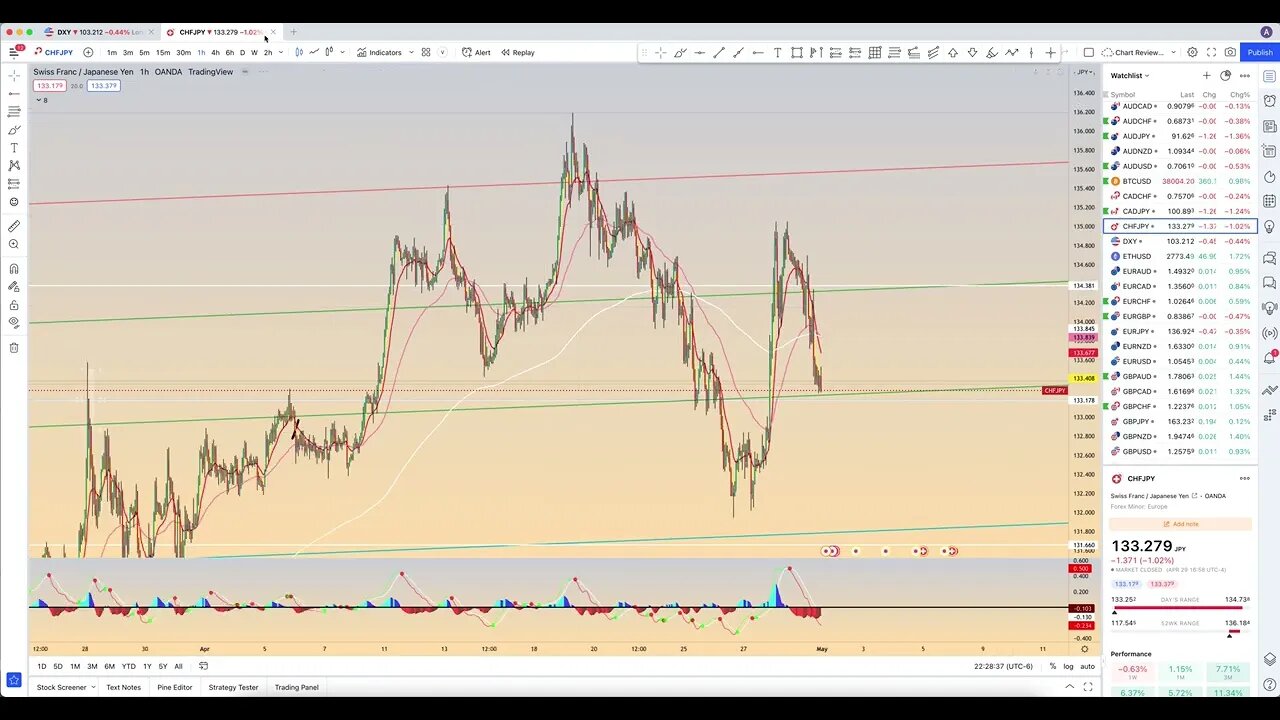Switch to Strategy Tester tab

coord(233,687)
